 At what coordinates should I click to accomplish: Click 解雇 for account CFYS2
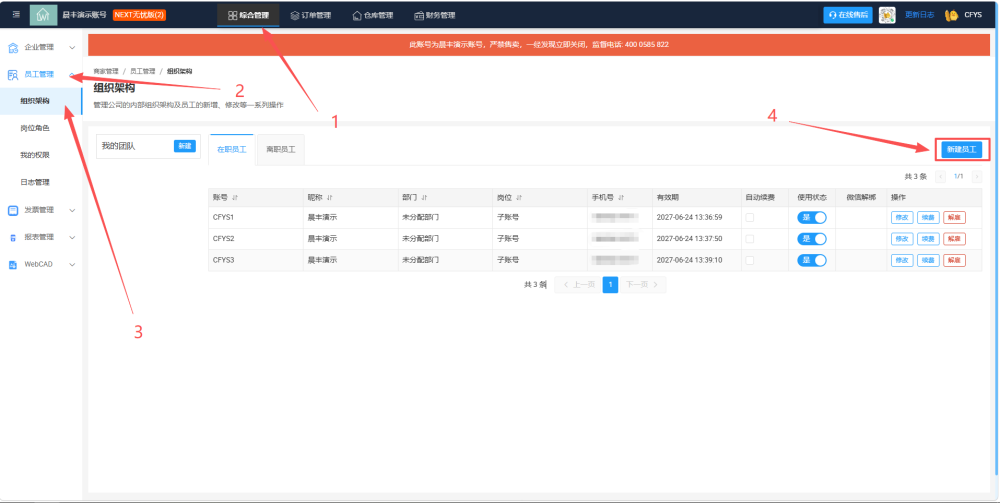954,238
